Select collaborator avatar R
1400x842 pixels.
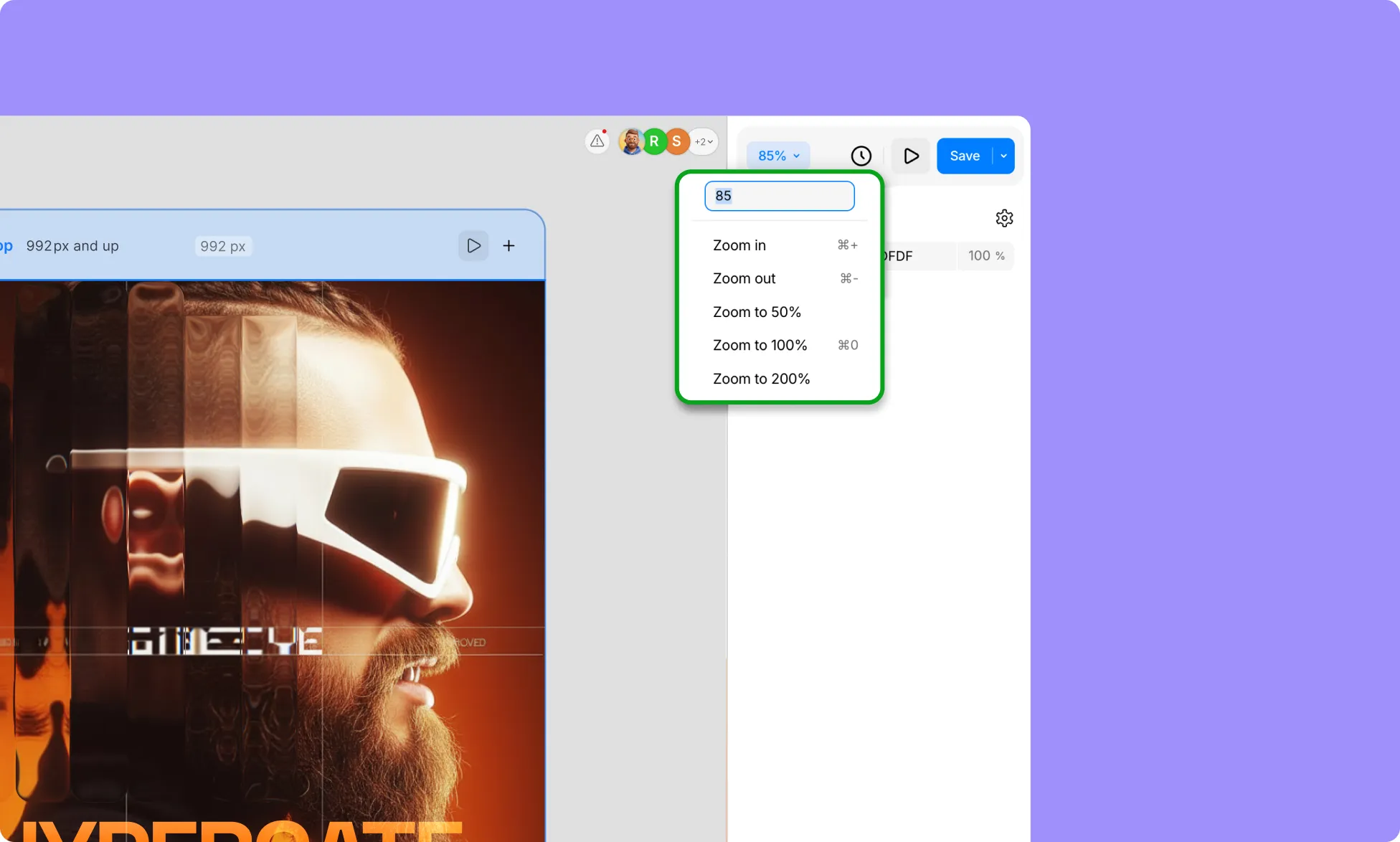pyautogui.click(x=654, y=141)
